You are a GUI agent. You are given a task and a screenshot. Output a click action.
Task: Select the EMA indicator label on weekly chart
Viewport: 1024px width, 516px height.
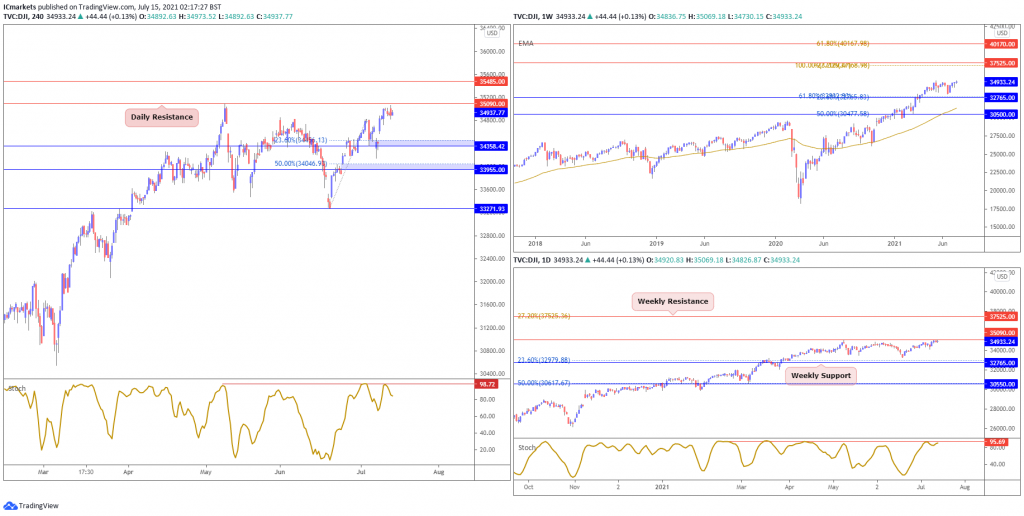526,44
